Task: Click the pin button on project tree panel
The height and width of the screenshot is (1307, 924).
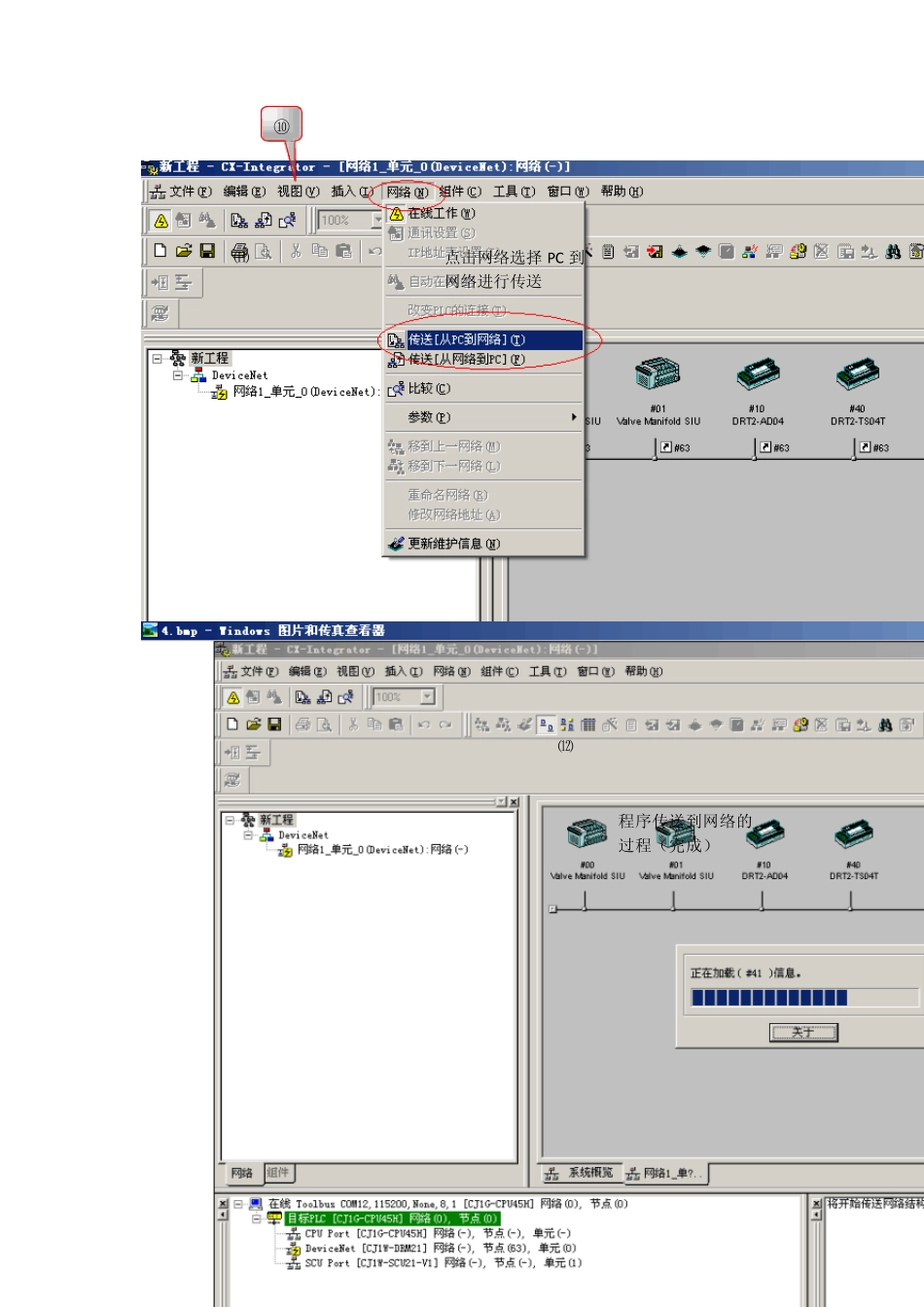Action: (501, 802)
